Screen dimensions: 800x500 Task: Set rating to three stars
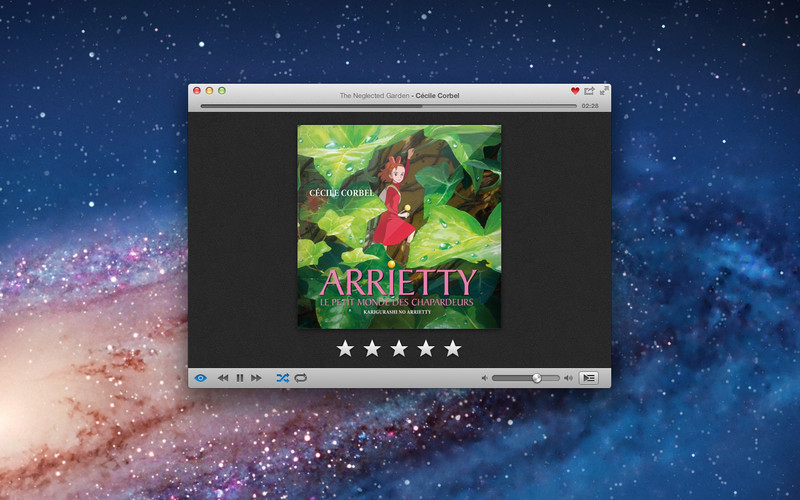[399, 348]
